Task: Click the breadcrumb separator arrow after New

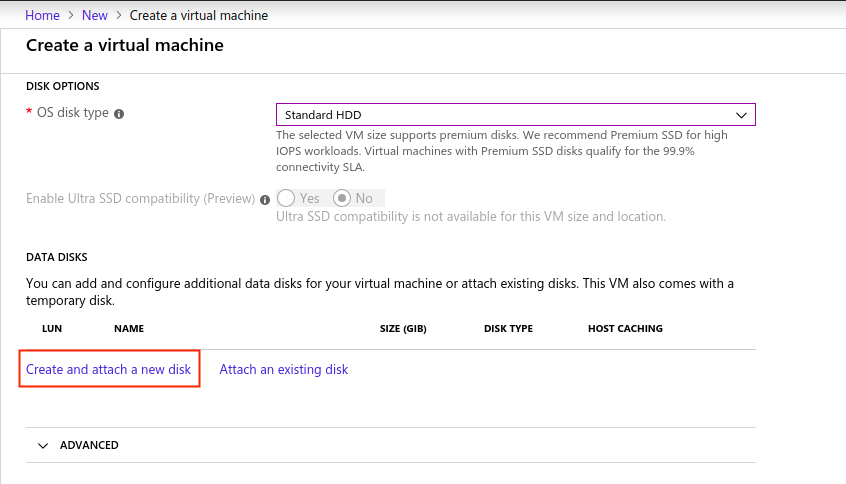Action: coord(119,15)
